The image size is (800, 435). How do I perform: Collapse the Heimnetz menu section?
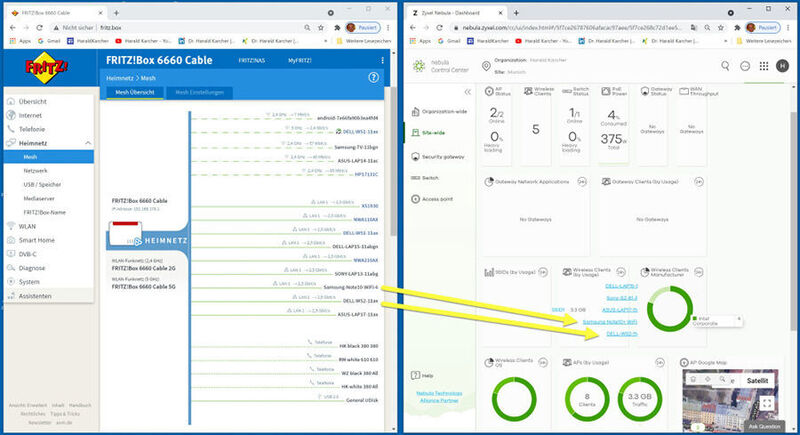(x=87, y=144)
